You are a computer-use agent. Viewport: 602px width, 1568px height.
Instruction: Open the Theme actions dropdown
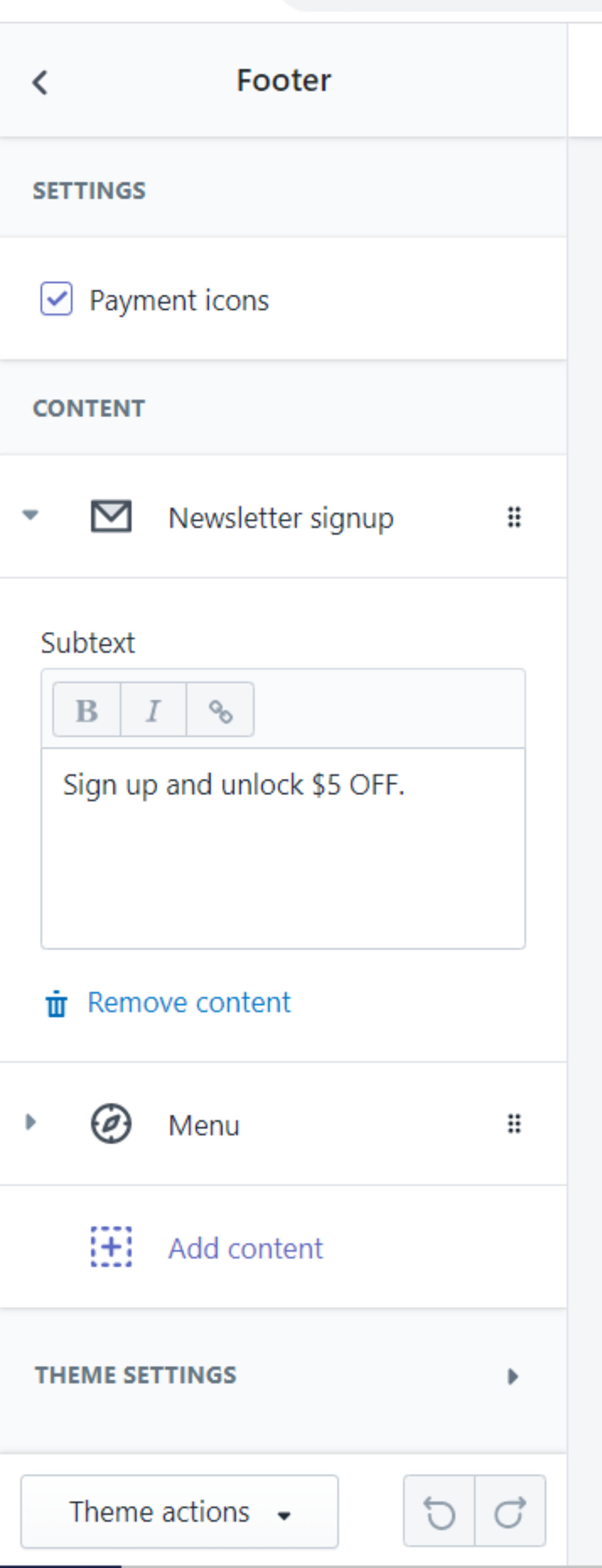click(x=179, y=1512)
